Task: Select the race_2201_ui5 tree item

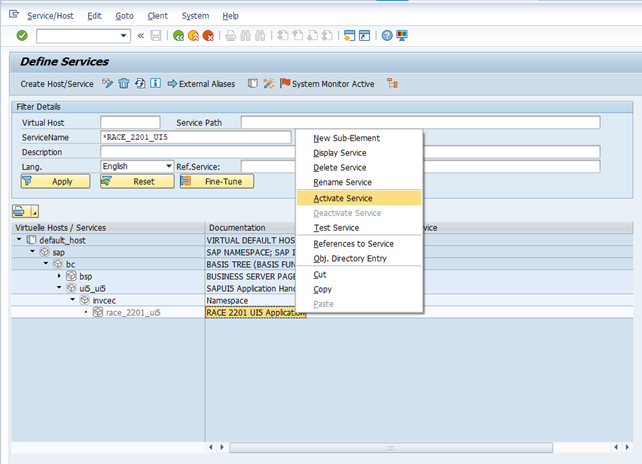Action: (133, 312)
